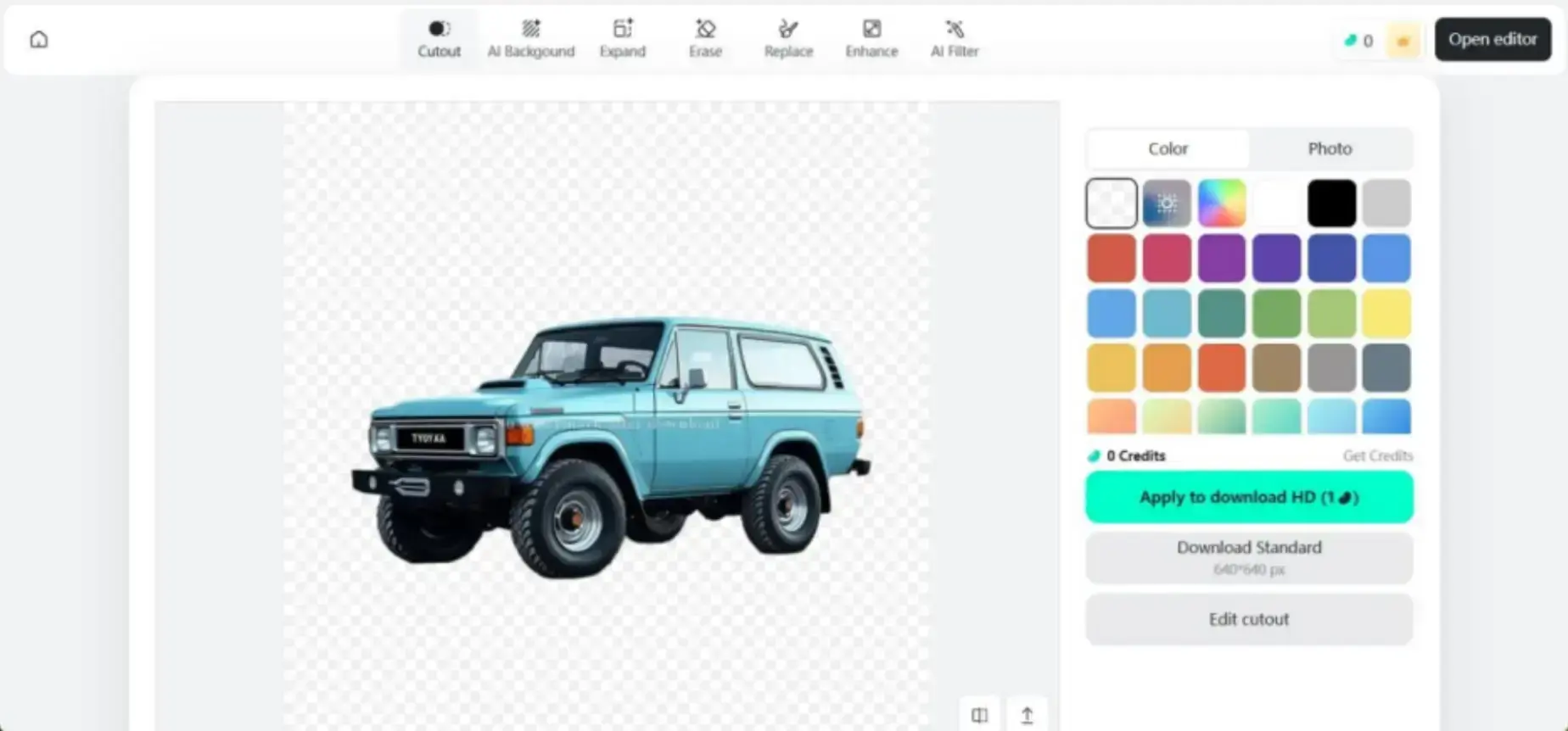Click Apply to download HD button
The image size is (1568, 731).
point(1249,497)
